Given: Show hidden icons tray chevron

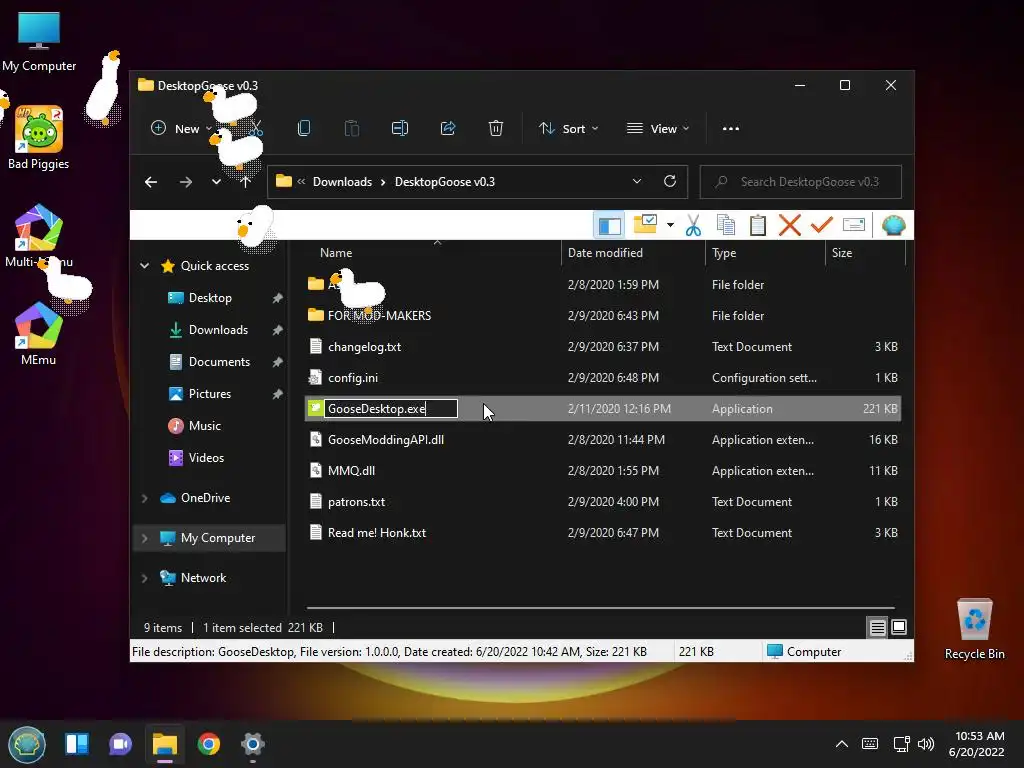Looking at the screenshot, I should click(842, 744).
